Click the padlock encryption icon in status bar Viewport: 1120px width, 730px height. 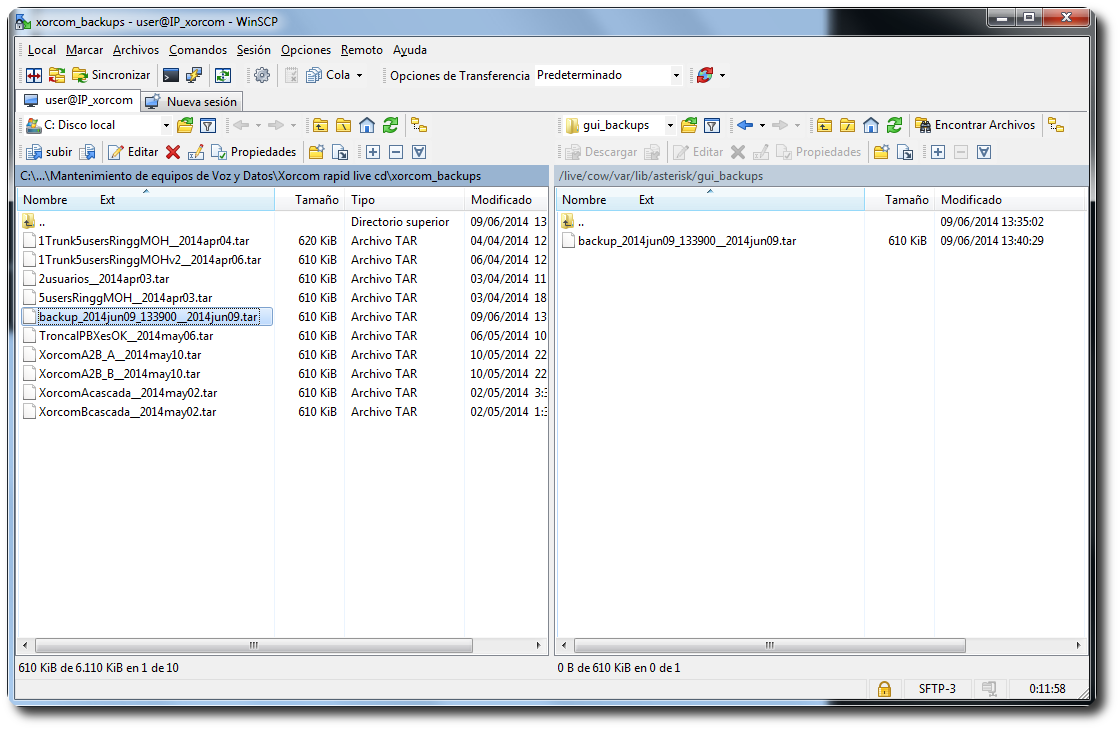click(884, 689)
